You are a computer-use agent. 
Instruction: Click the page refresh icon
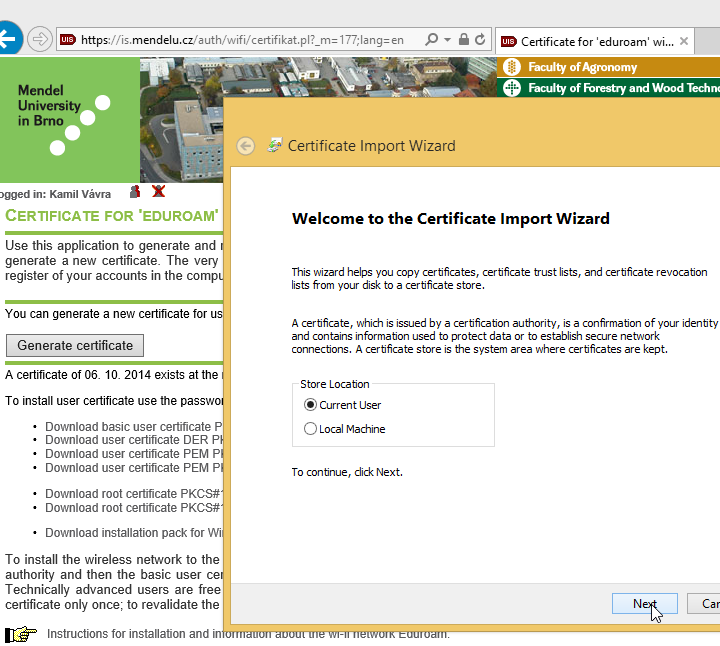[x=480, y=39]
